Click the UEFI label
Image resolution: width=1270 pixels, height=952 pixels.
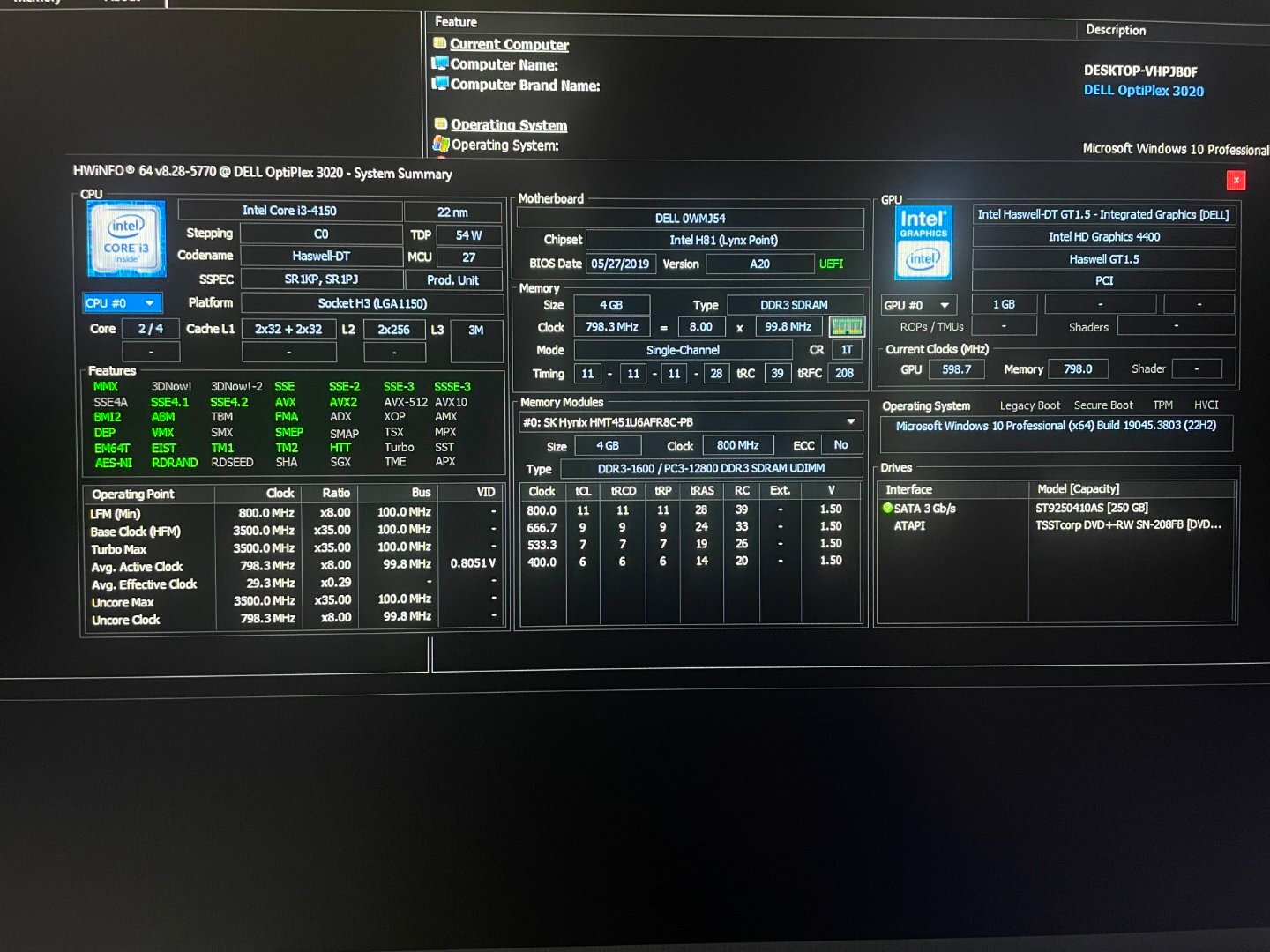[831, 264]
